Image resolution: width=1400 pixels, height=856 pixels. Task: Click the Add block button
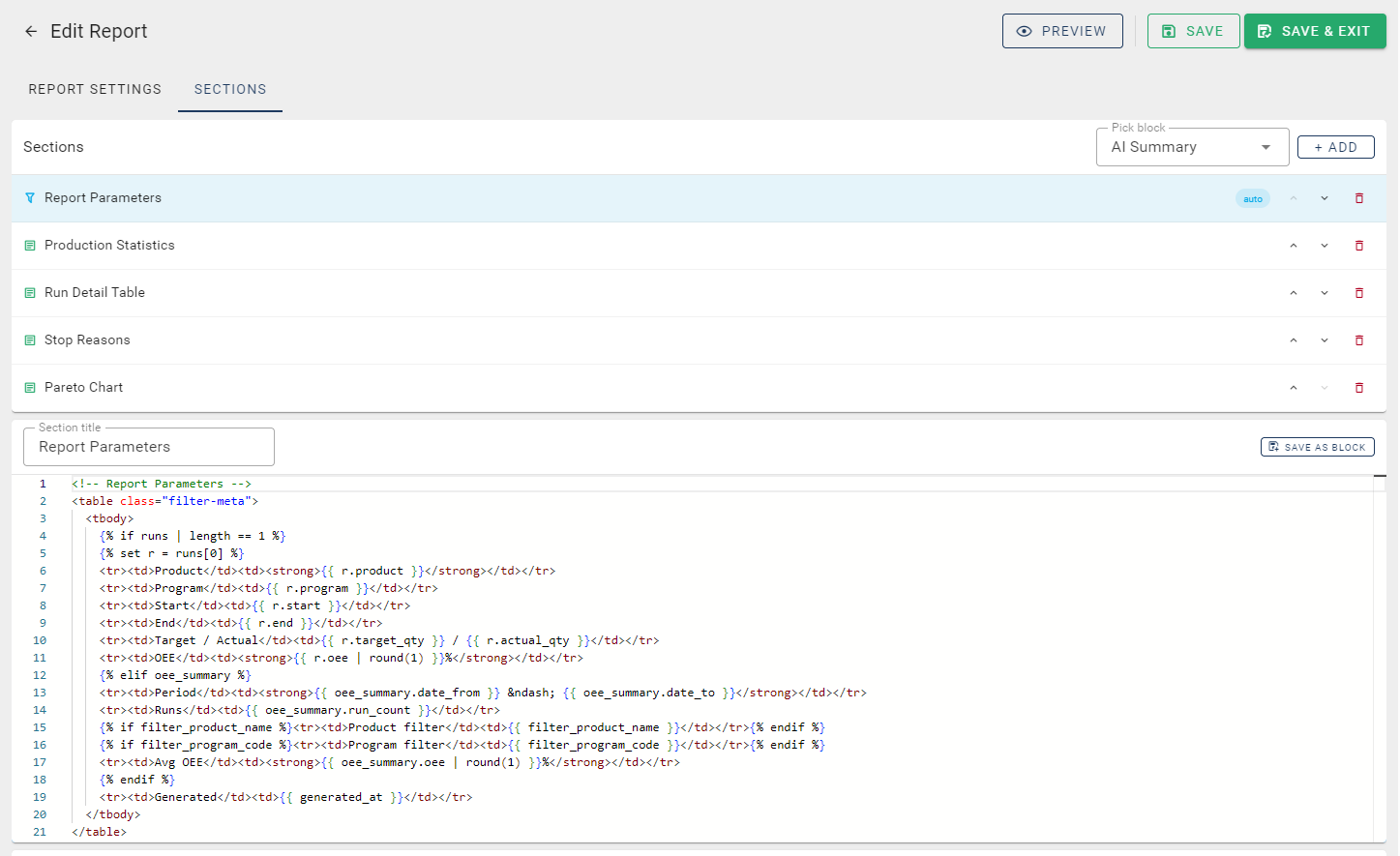(1335, 147)
